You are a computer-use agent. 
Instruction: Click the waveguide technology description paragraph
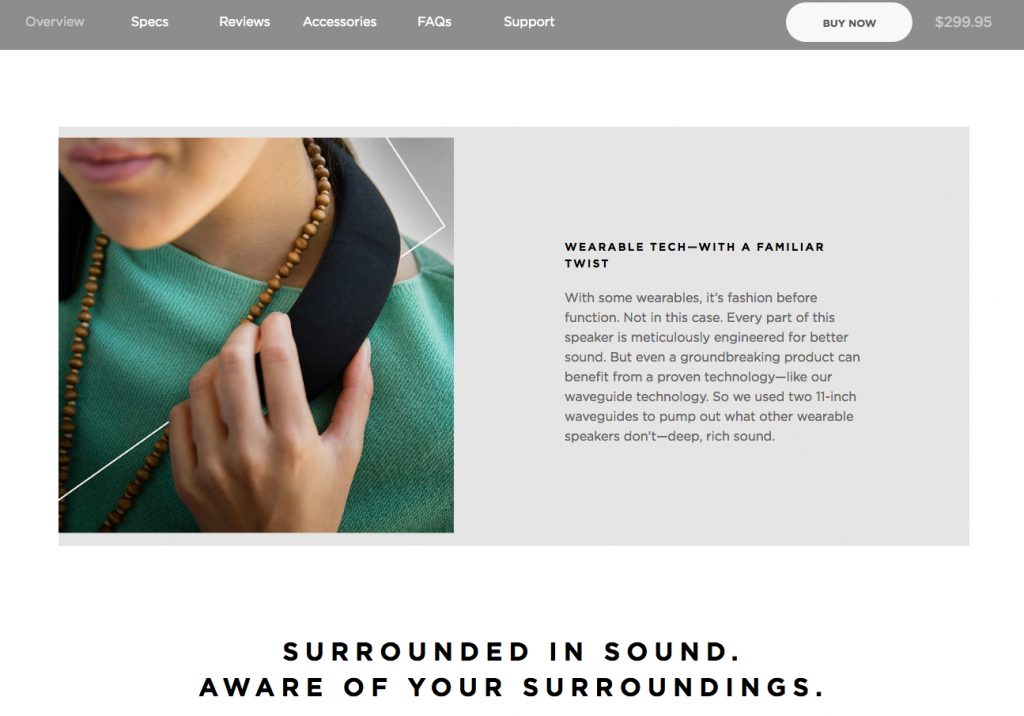tap(712, 366)
